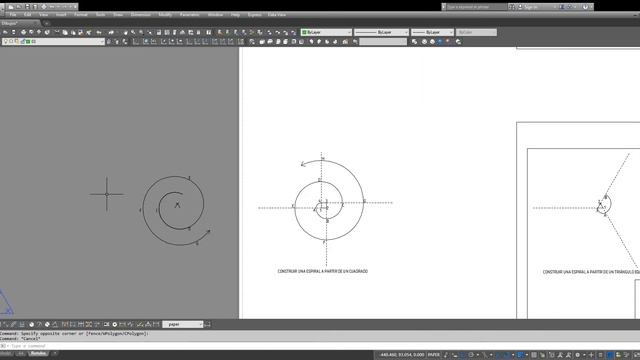Viewport: 640px width, 360px height.
Task: Activate Zoom Realtime magnifier tool
Action: click(x=133, y=32)
